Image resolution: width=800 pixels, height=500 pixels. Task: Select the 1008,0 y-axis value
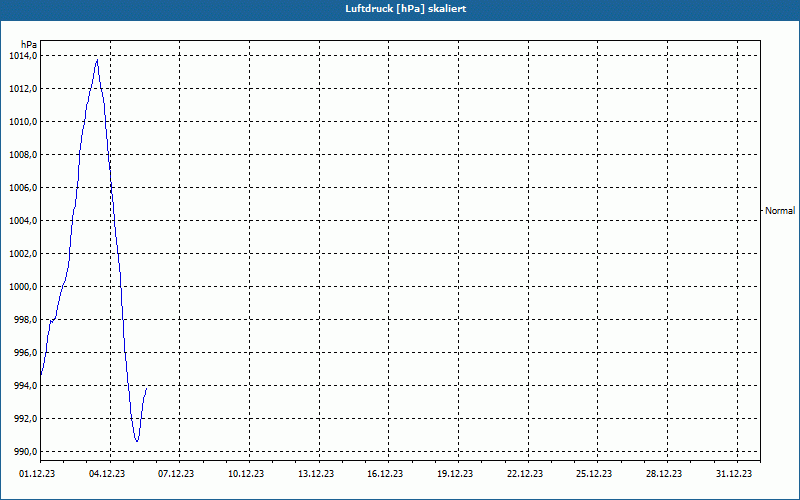tap(23, 155)
